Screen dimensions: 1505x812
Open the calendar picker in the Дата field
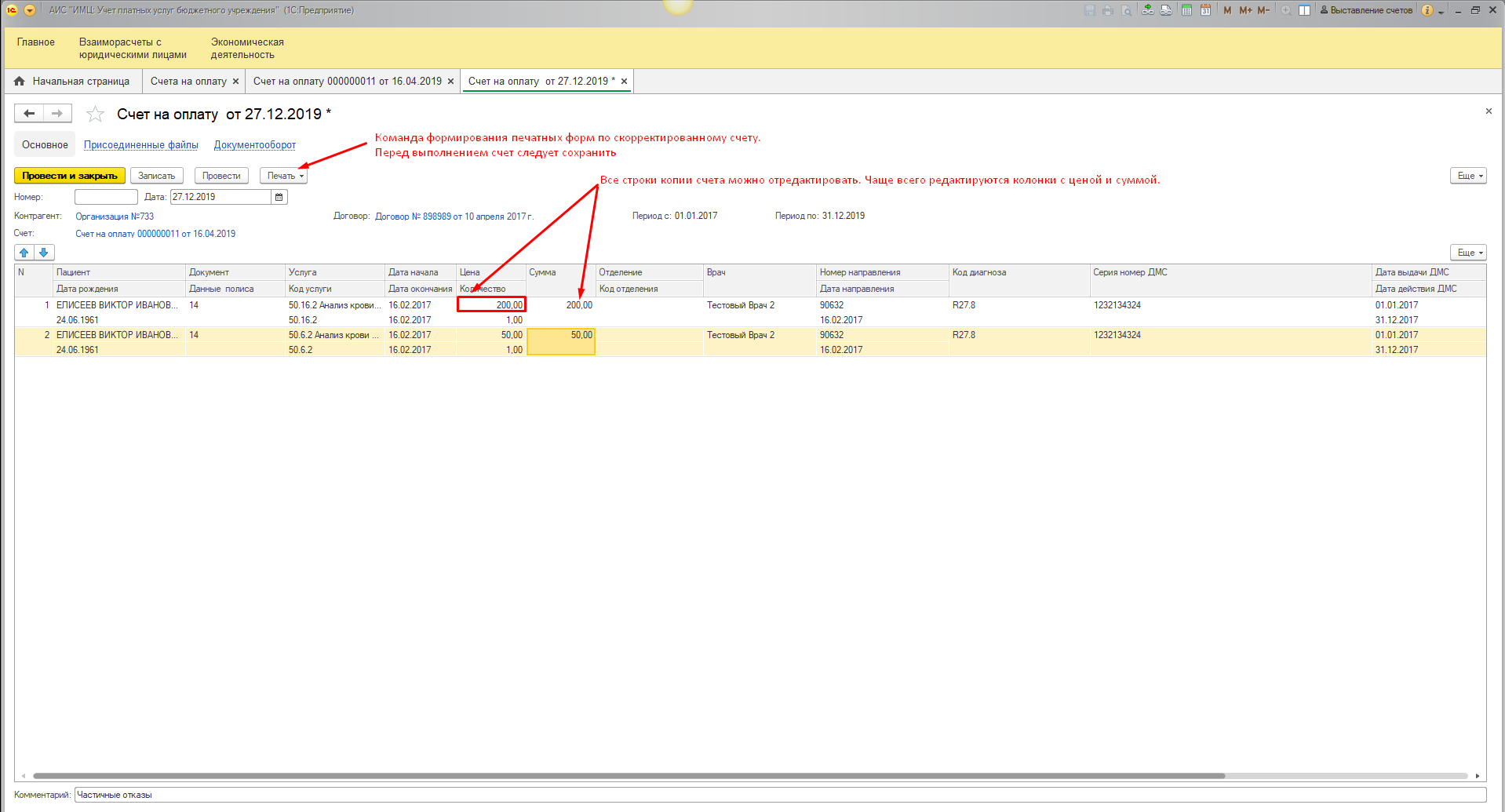[279, 197]
